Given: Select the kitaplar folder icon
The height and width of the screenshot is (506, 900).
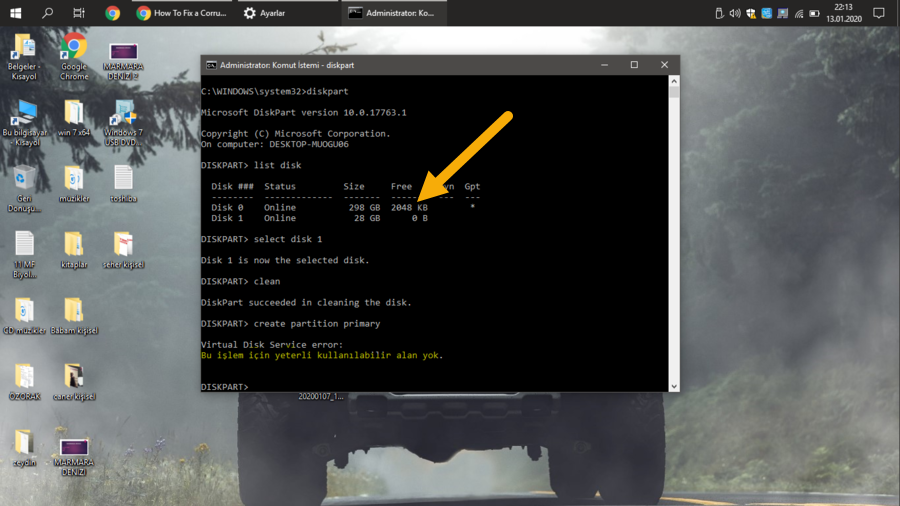Looking at the screenshot, I should point(73,250).
